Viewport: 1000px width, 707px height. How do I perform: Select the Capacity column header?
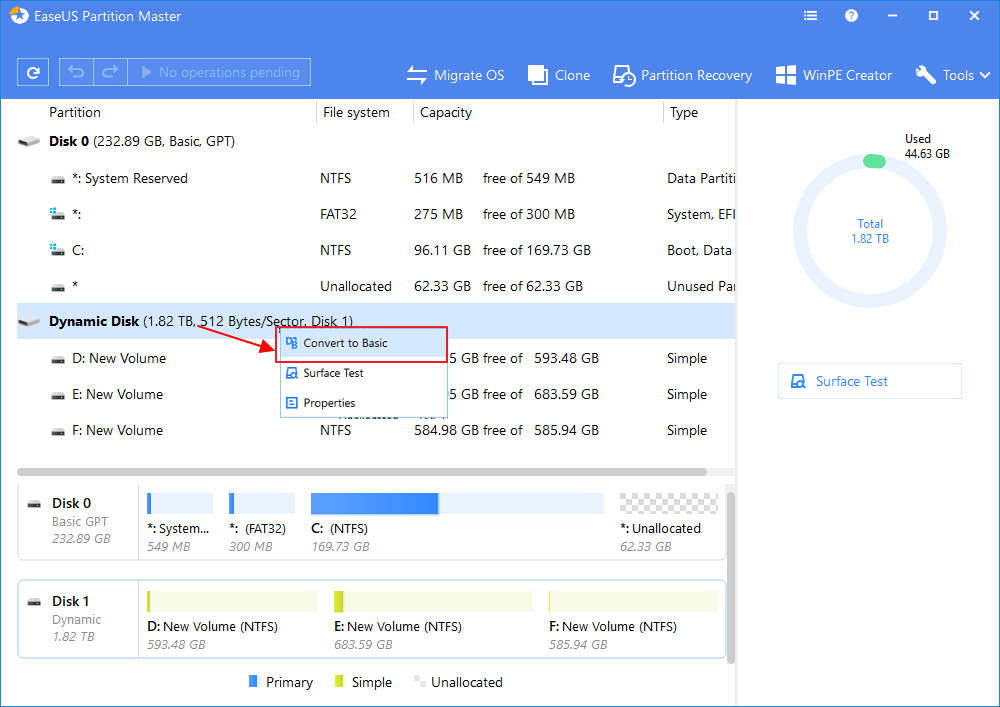click(446, 112)
